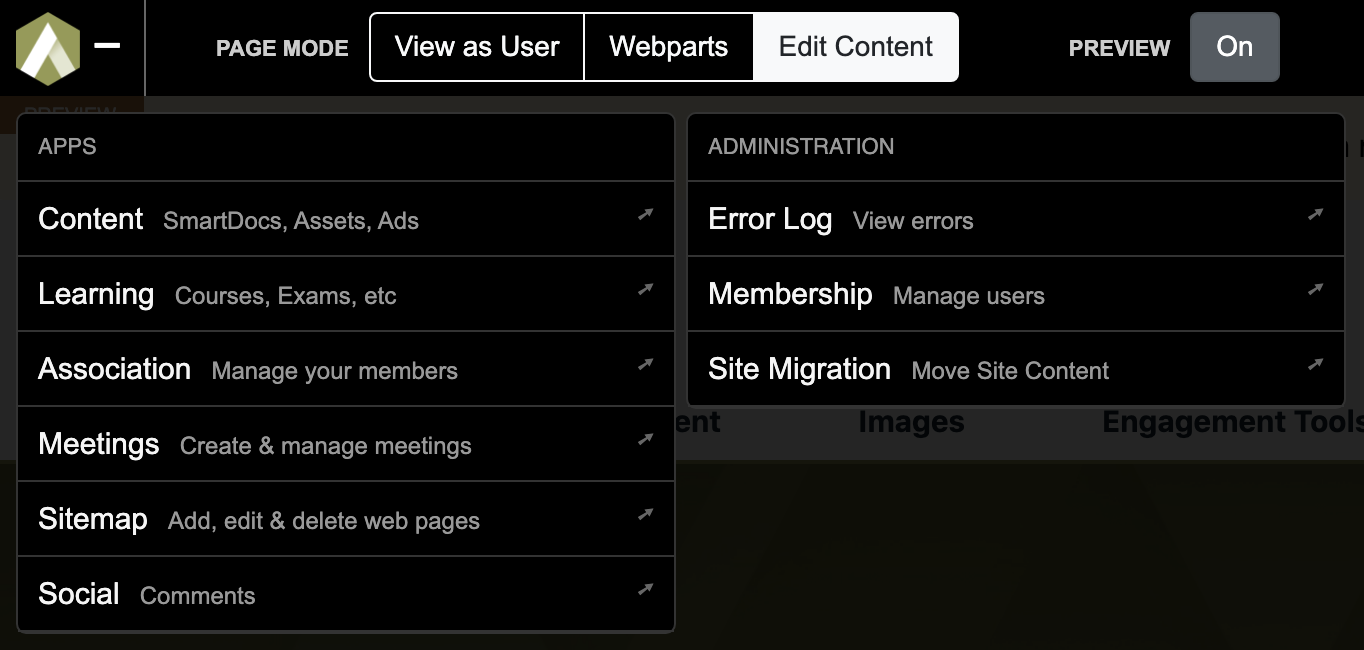Image resolution: width=1364 pixels, height=650 pixels.
Task: Open the Membership administration item
Action: [x=1016, y=294]
